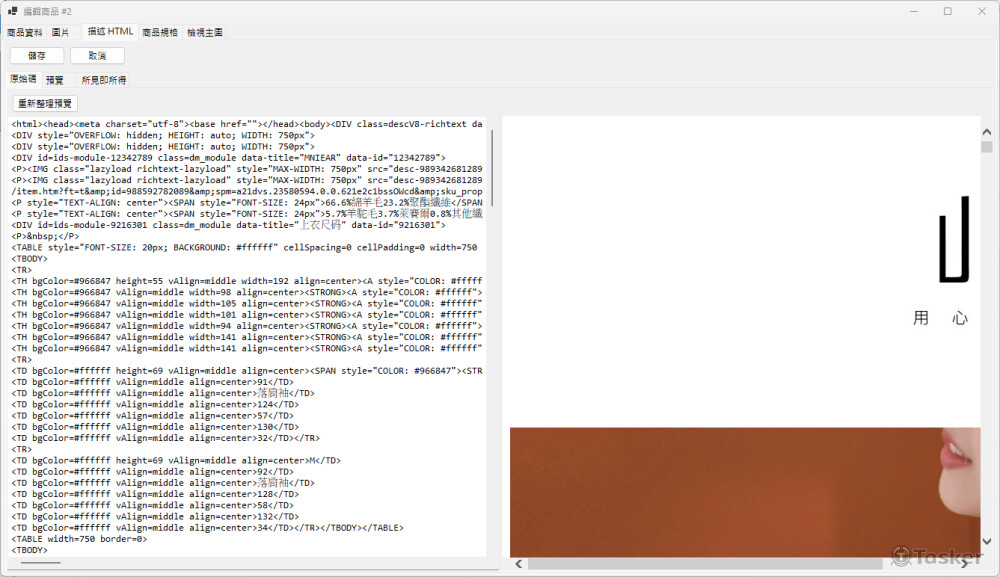The width and height of the screenshot is (1000, 577).
Task: Click the TD line containing 130</TD>
Action: 155,427
